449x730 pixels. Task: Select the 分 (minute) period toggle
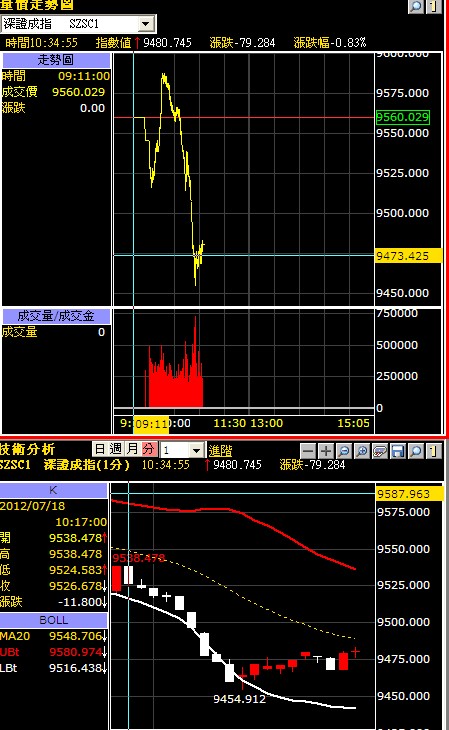(149, 449)
